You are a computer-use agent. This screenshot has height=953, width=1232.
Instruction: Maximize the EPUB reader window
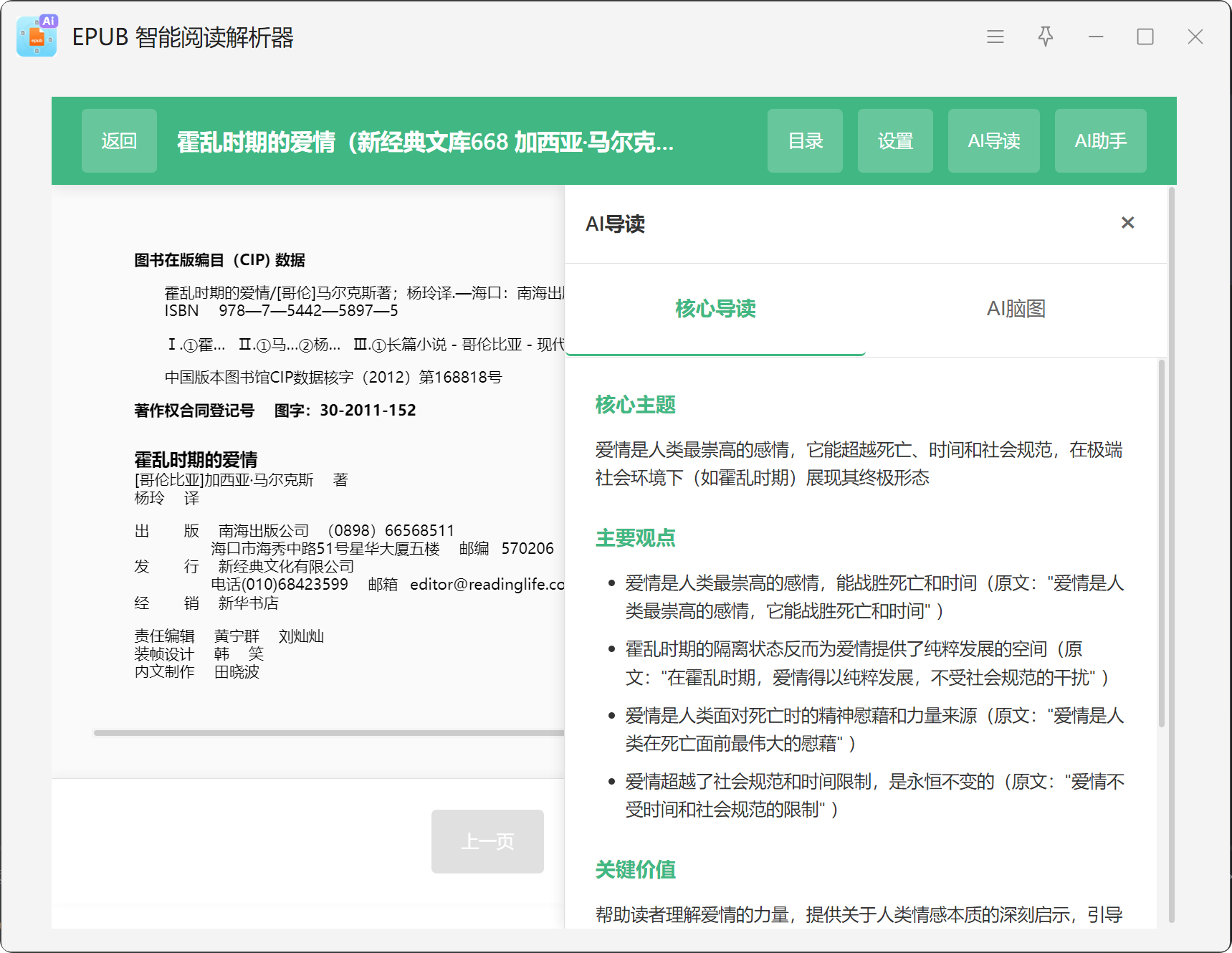tap(1145, 37)
